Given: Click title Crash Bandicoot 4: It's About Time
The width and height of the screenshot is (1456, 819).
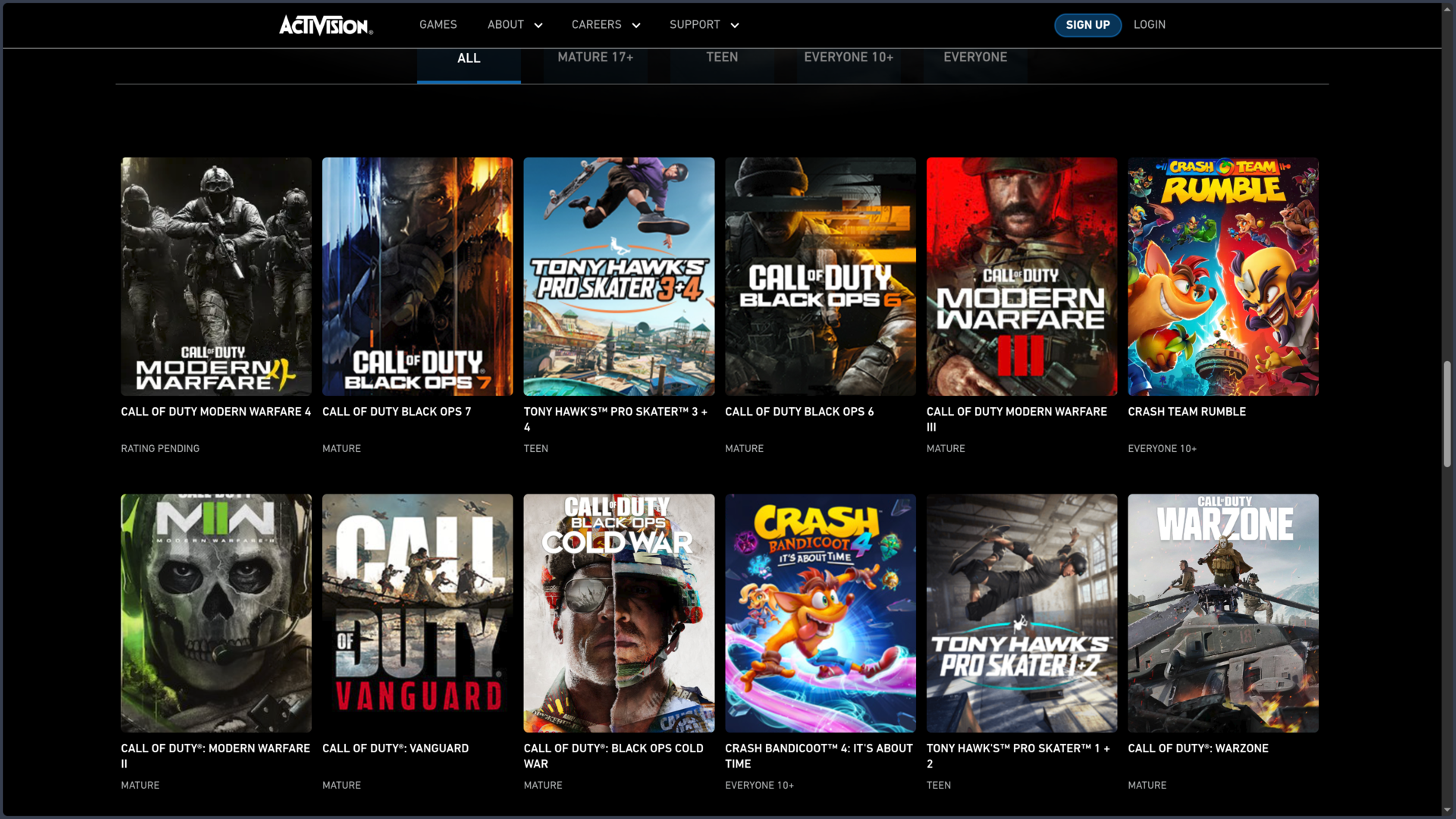Looking at the screenshot, I should click(x=819, y=756).
